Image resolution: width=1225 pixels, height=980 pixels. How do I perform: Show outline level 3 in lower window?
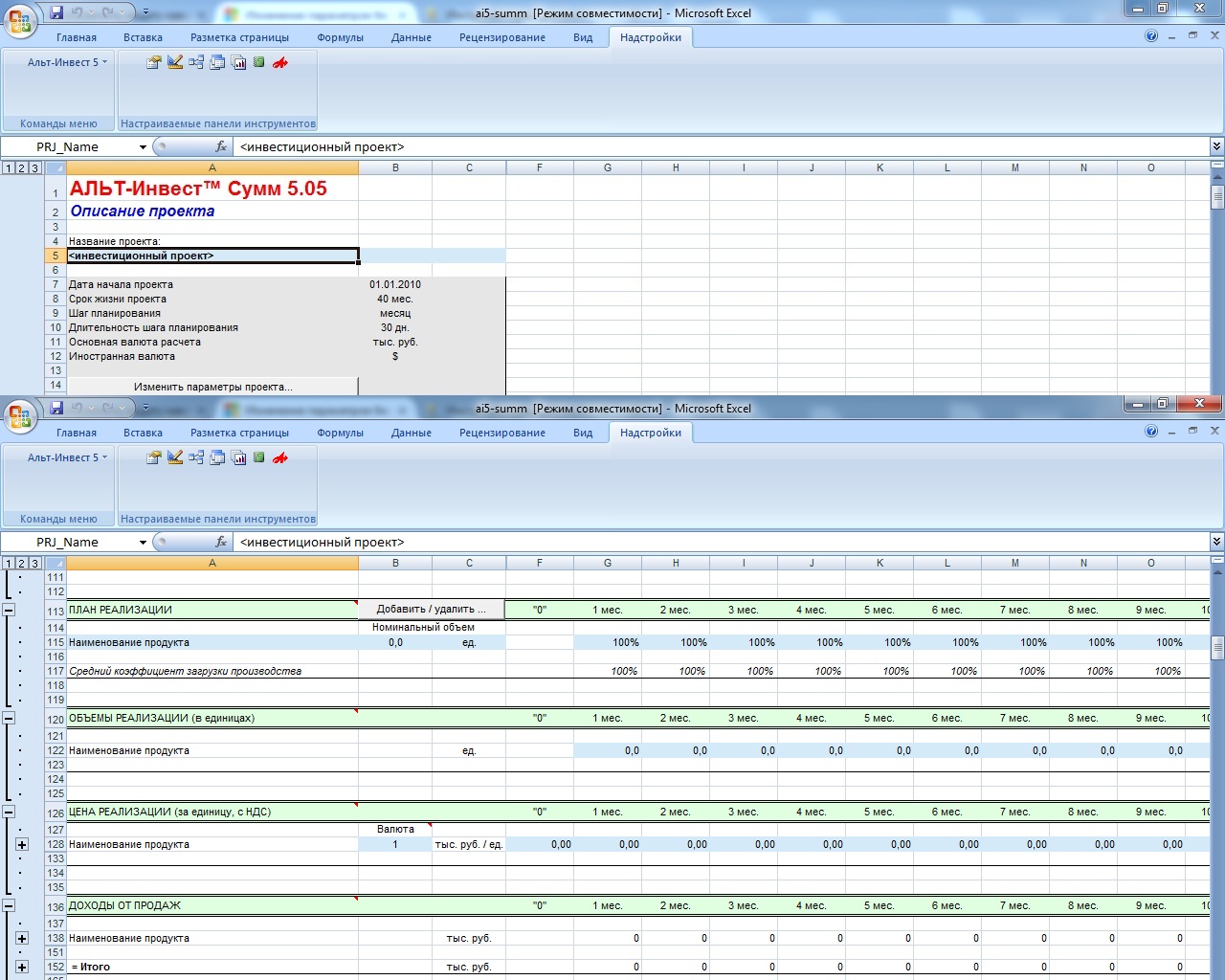click(34, 563)
